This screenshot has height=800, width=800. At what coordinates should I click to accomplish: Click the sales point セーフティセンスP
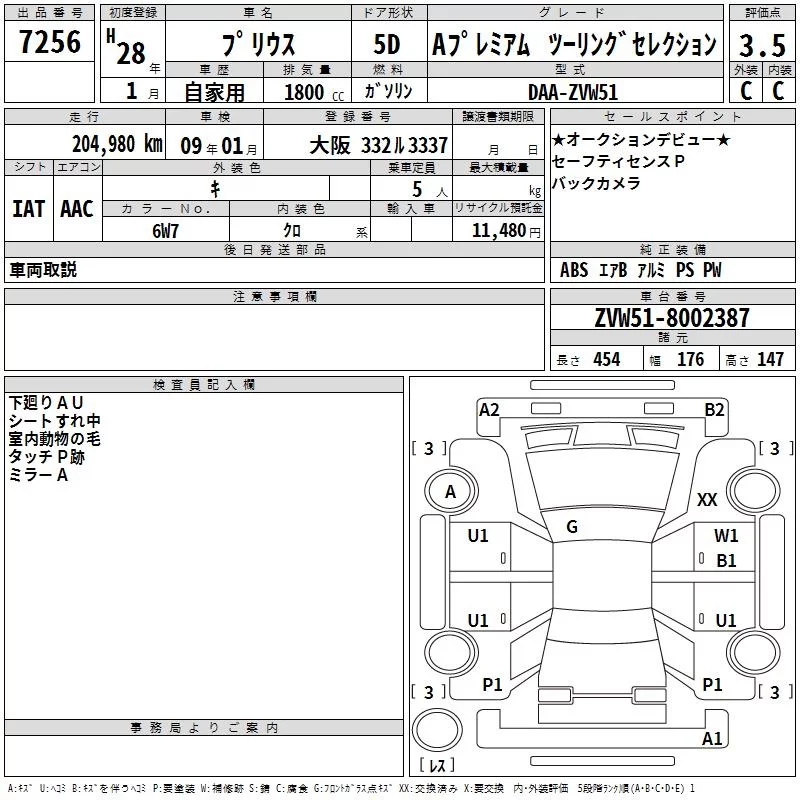coord(618,161)
